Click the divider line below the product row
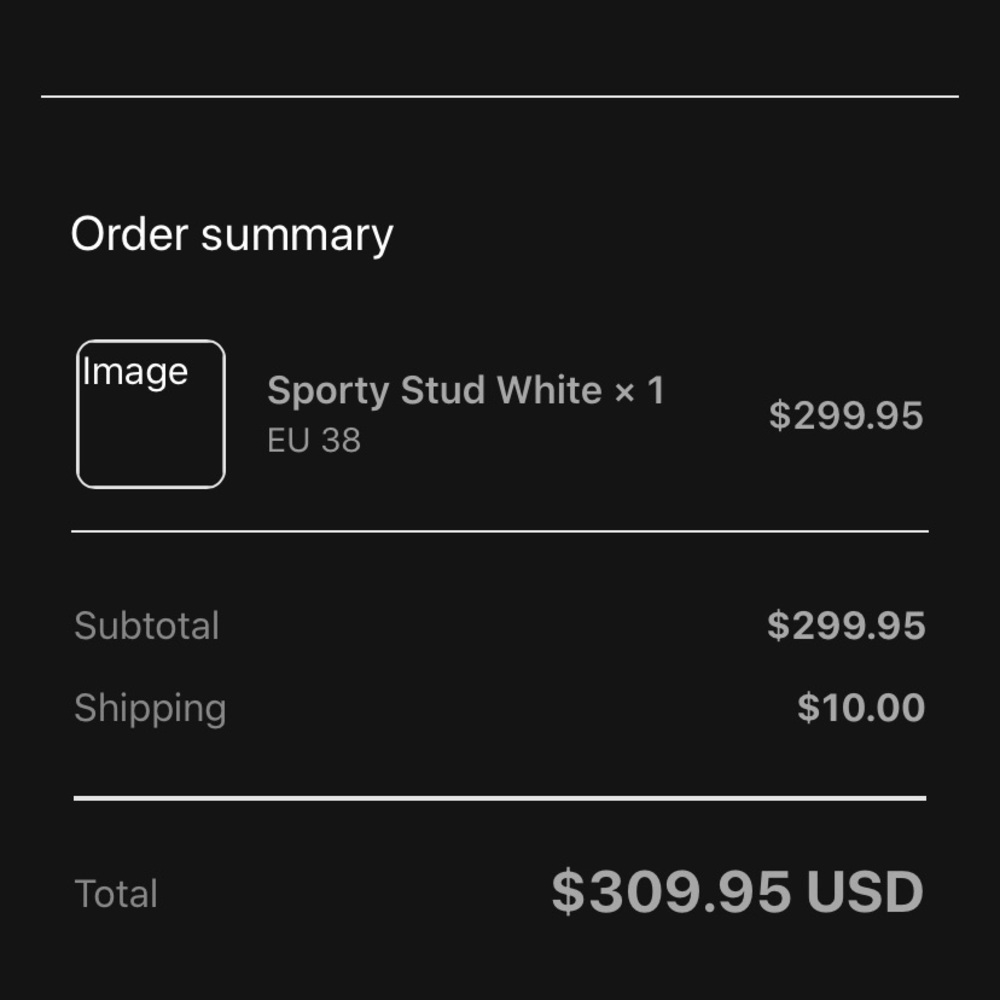 click(500, 531)
